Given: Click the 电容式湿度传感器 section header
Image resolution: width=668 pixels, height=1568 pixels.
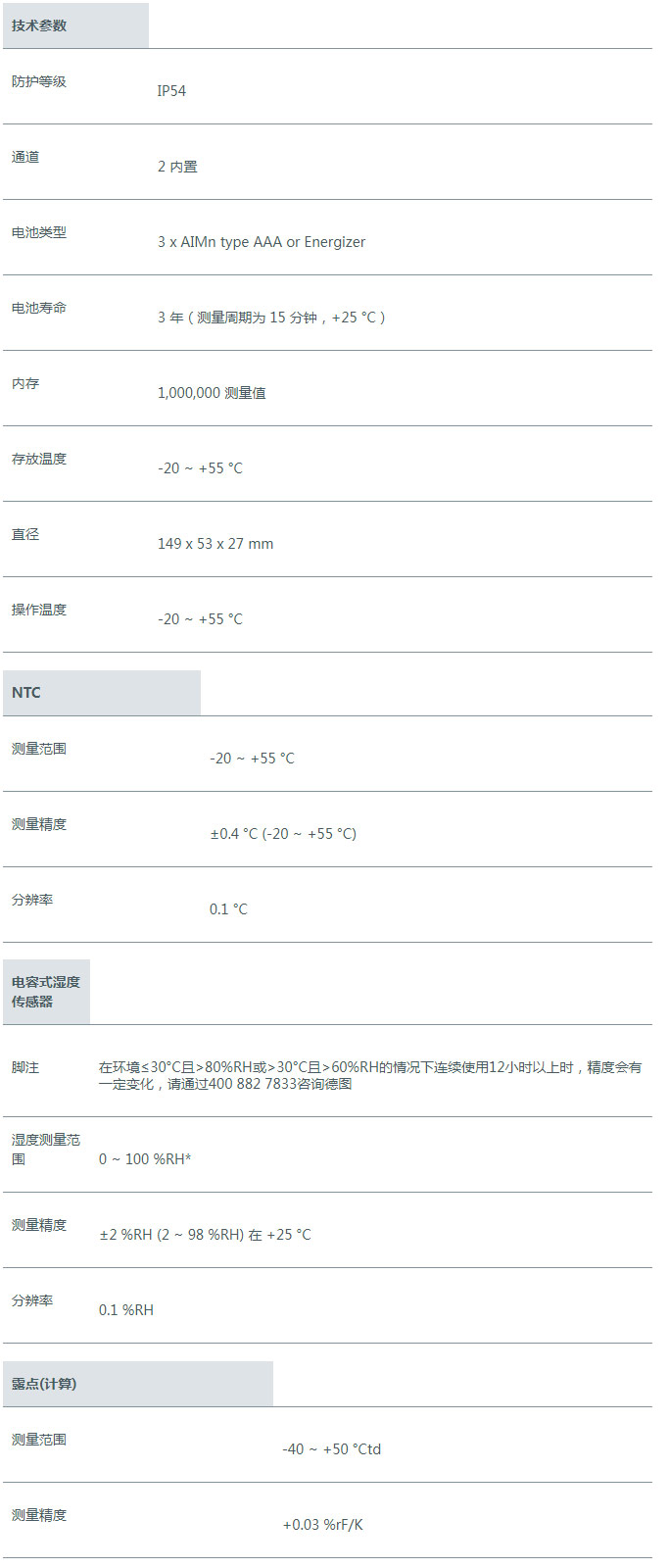Looking at the screenshot, I should [x=46, y=992].
